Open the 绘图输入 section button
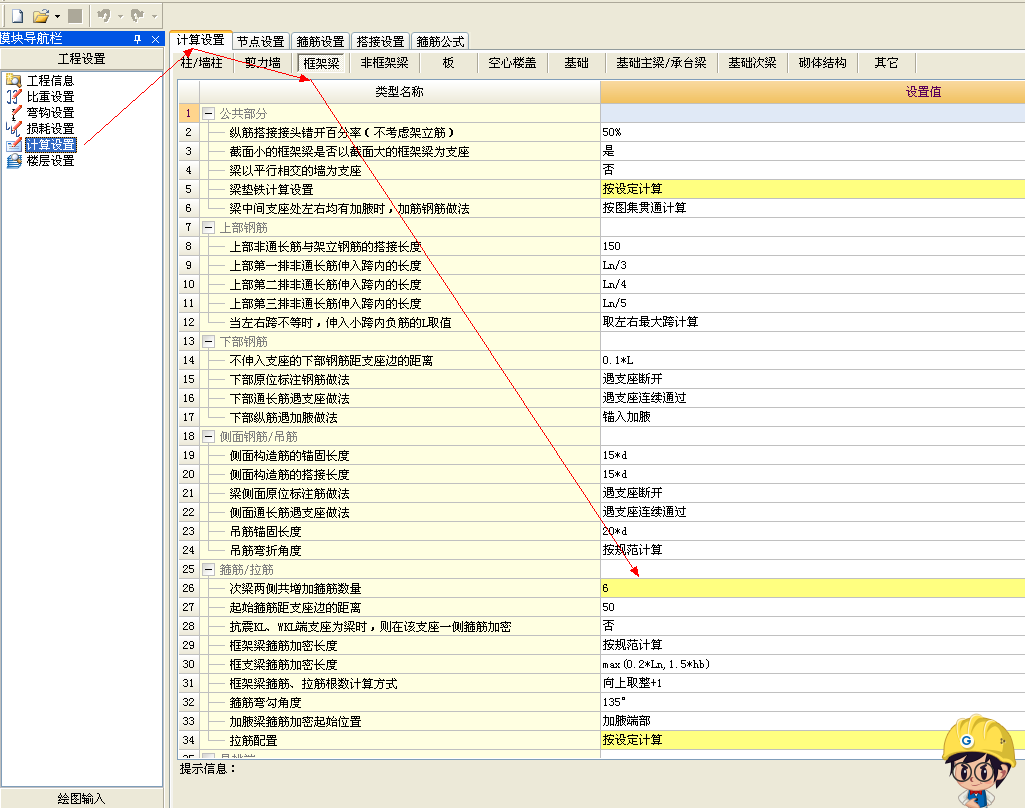 point(82,798)
